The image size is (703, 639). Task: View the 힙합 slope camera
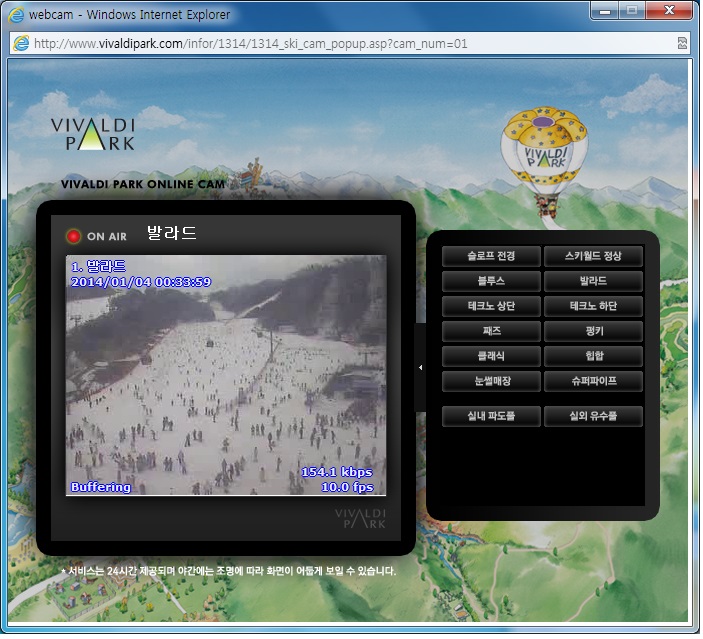pyautogui.click(x=595, y=357)
